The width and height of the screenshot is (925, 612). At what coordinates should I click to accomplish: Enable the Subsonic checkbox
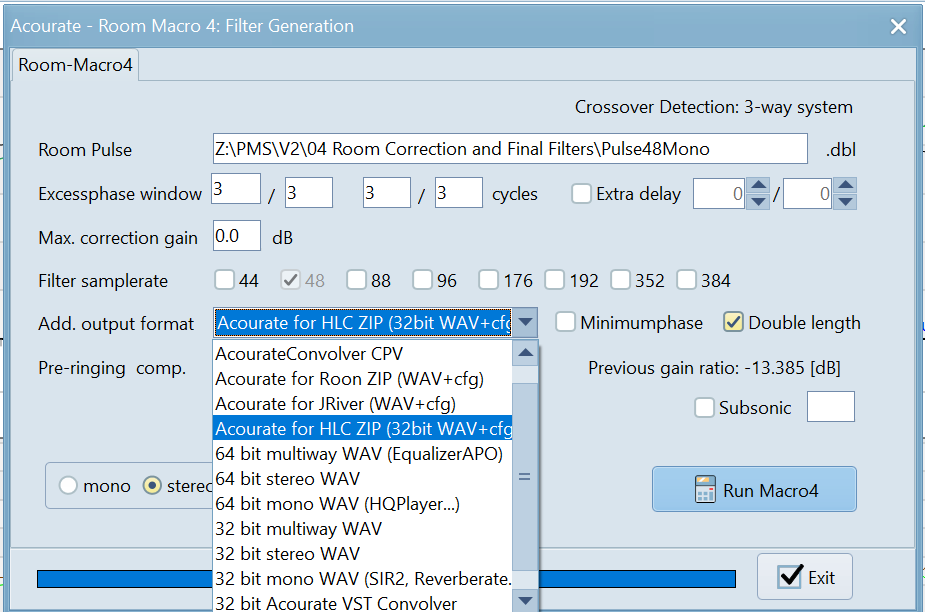click(x=704, y=407)
